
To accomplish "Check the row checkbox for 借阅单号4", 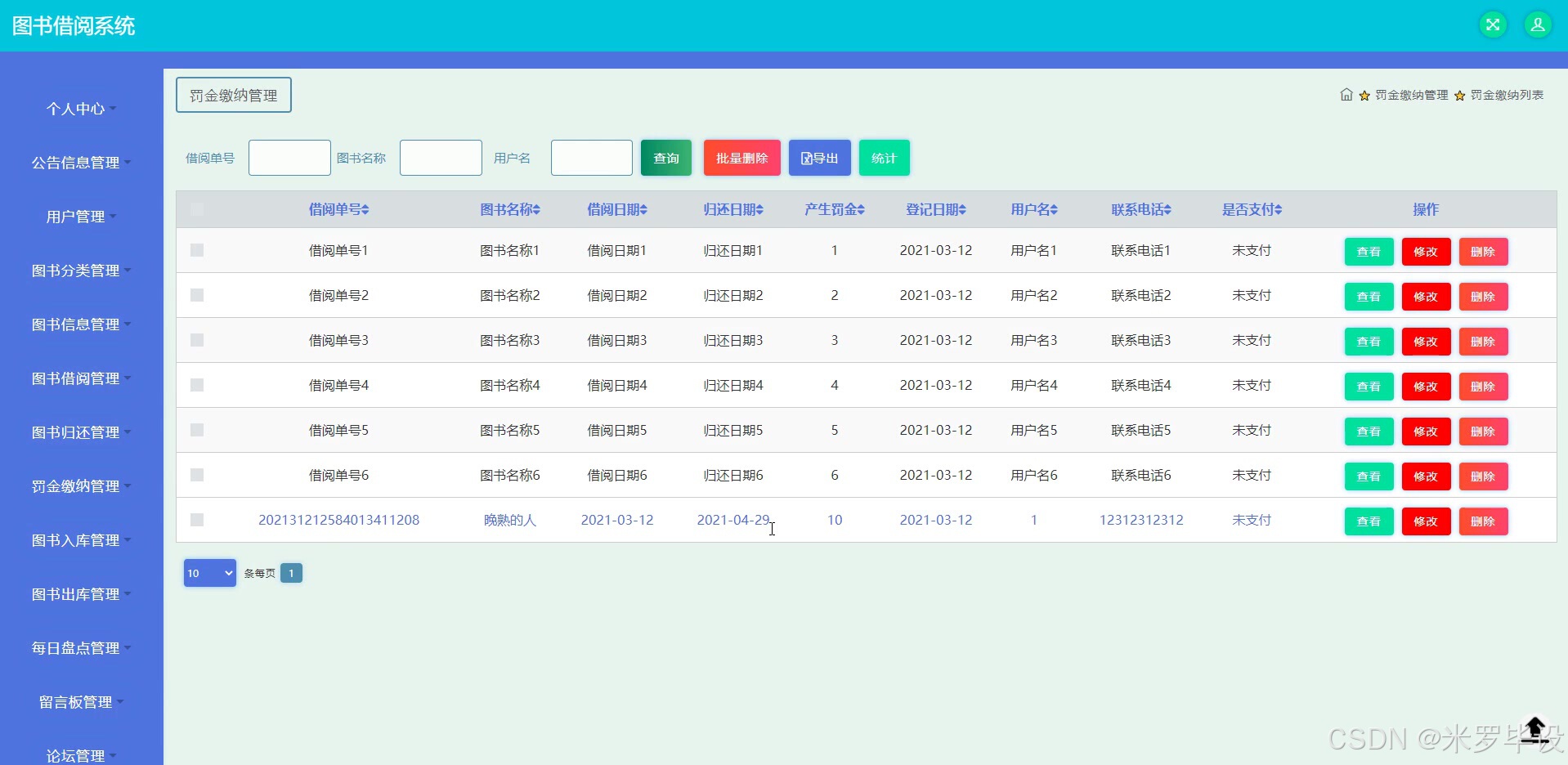I will coord(197,385).
